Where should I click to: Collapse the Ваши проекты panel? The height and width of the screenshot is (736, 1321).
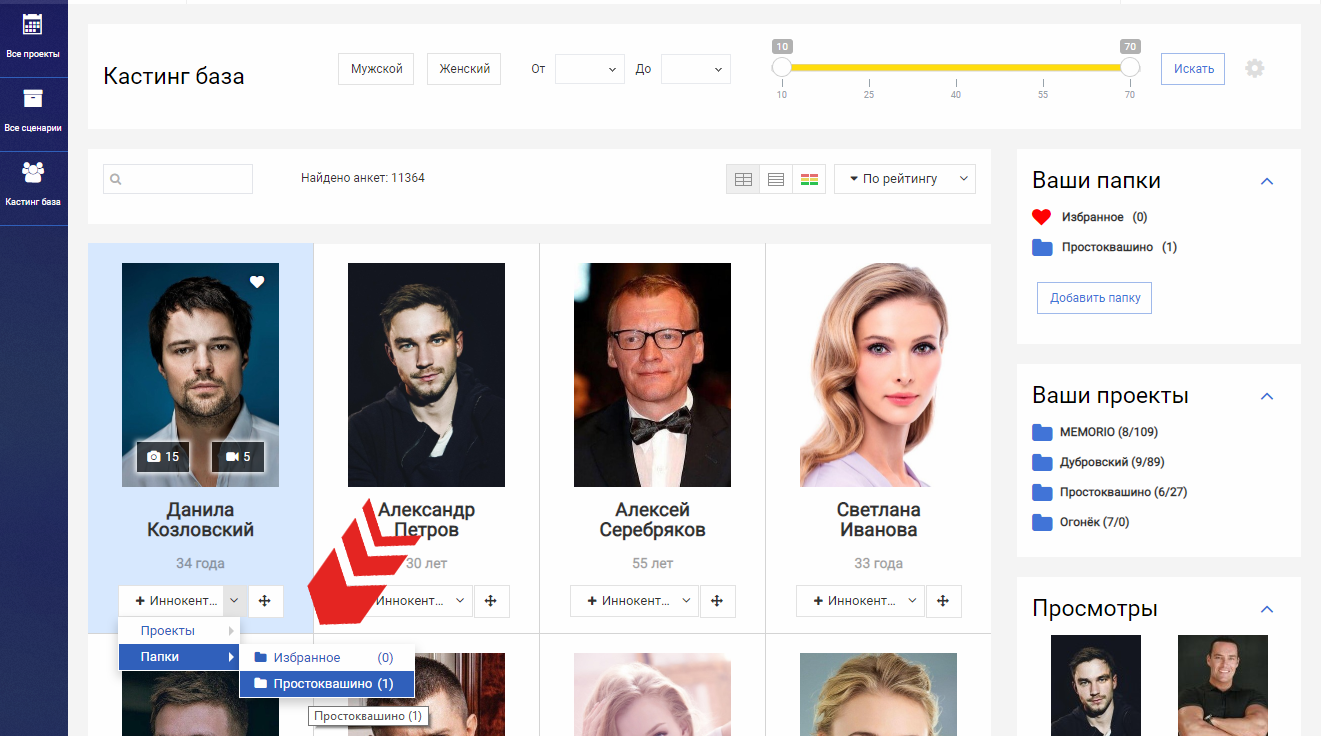[x=1267, y=396]
